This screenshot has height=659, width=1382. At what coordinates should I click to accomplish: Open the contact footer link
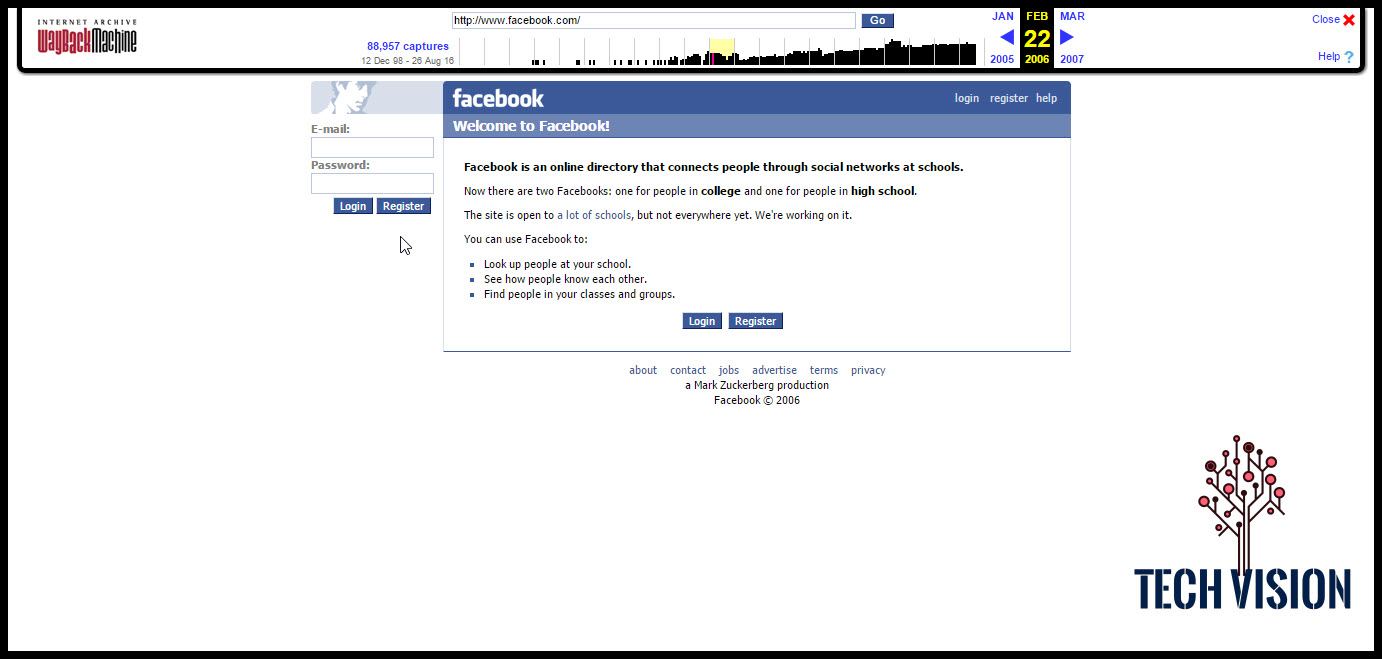coord(688,370)
